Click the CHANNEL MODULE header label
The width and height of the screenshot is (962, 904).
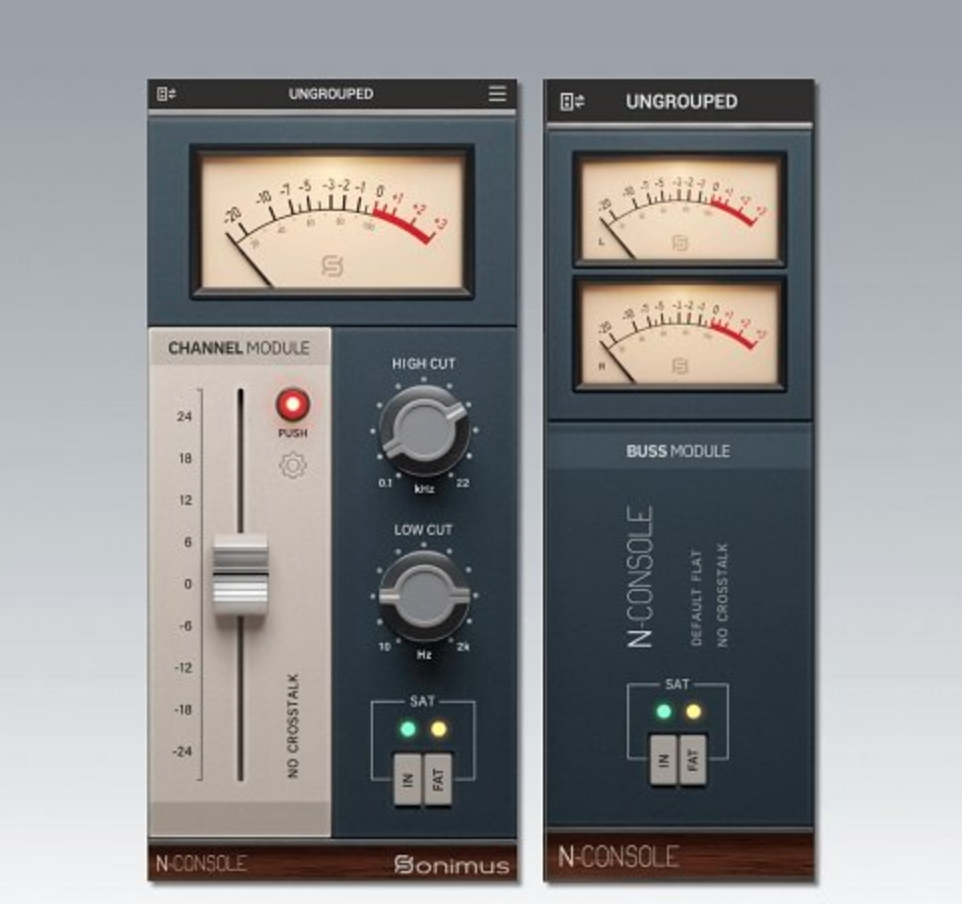coord(239,348)
